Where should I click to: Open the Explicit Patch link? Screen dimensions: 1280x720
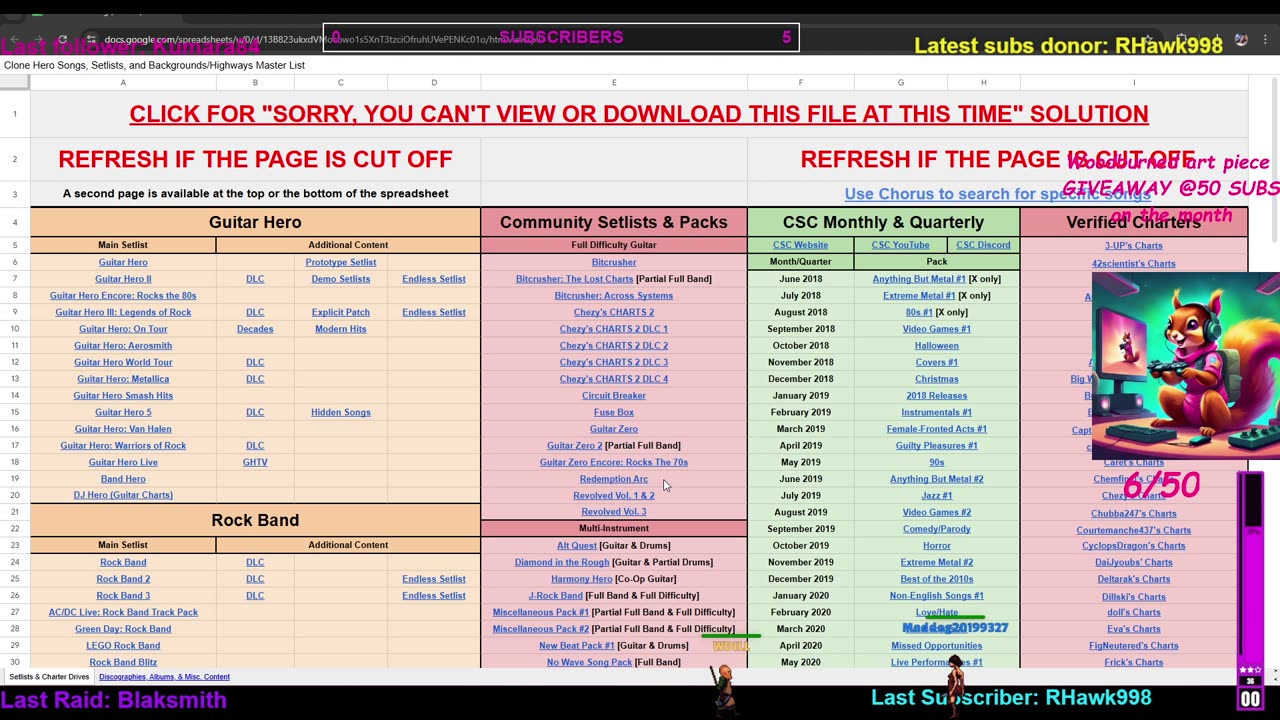[341, 312]
